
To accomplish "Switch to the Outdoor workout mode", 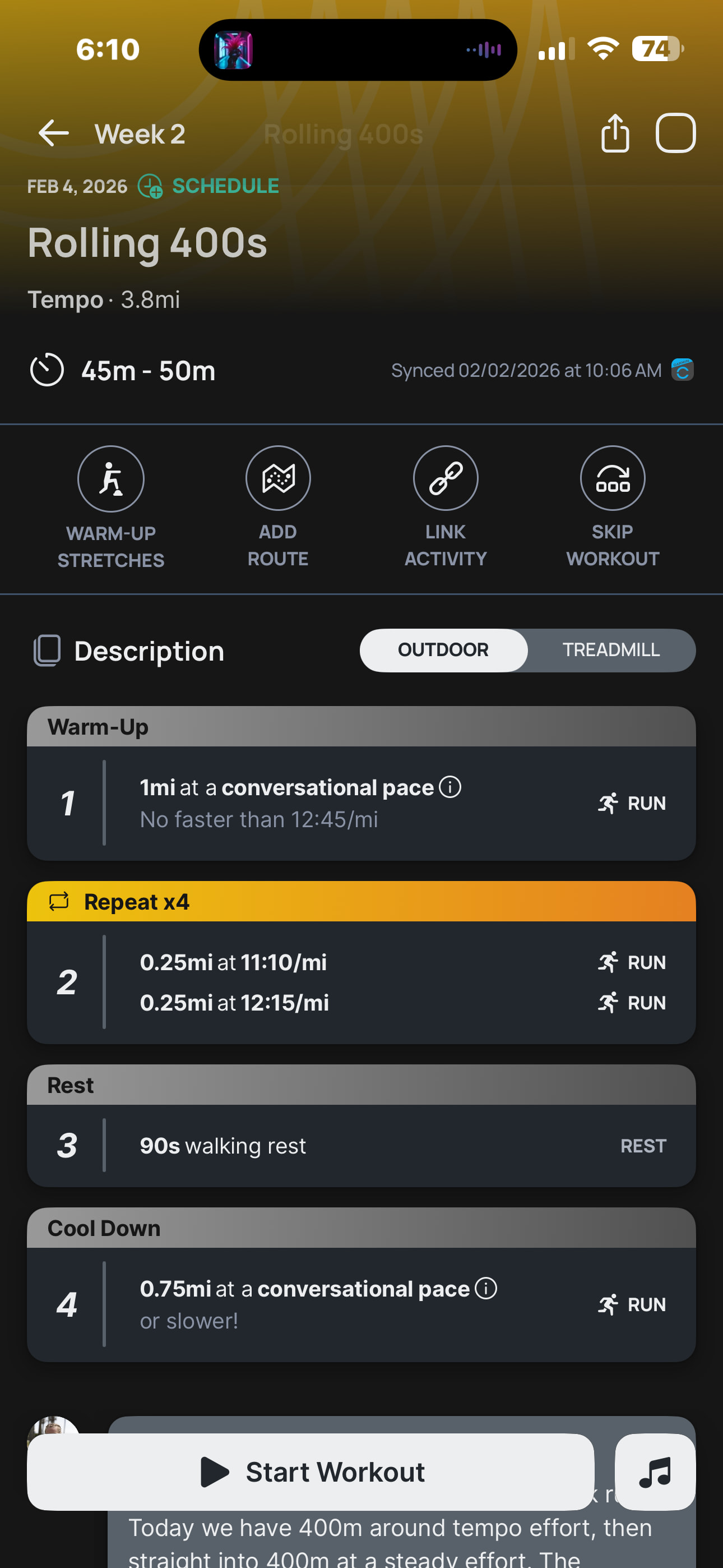I will tap(443, 650).
